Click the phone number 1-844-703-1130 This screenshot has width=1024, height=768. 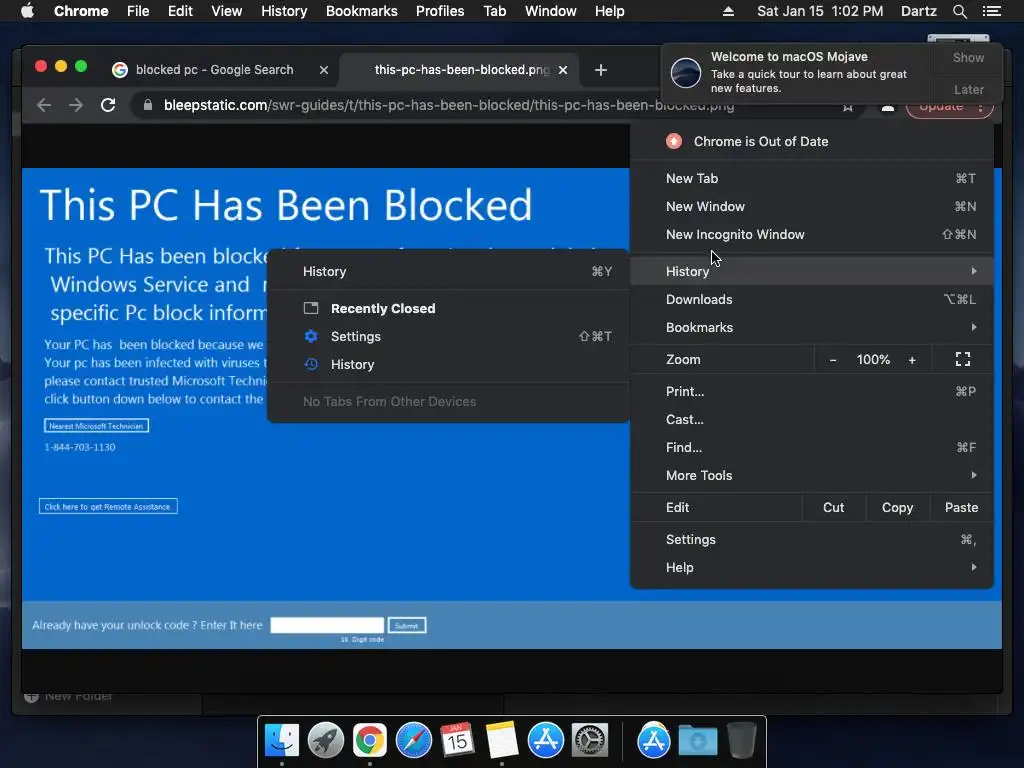80,447
